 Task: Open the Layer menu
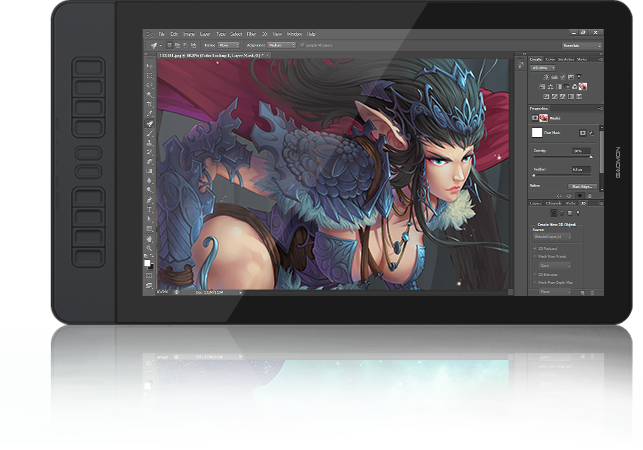click(x=206, y=34)
